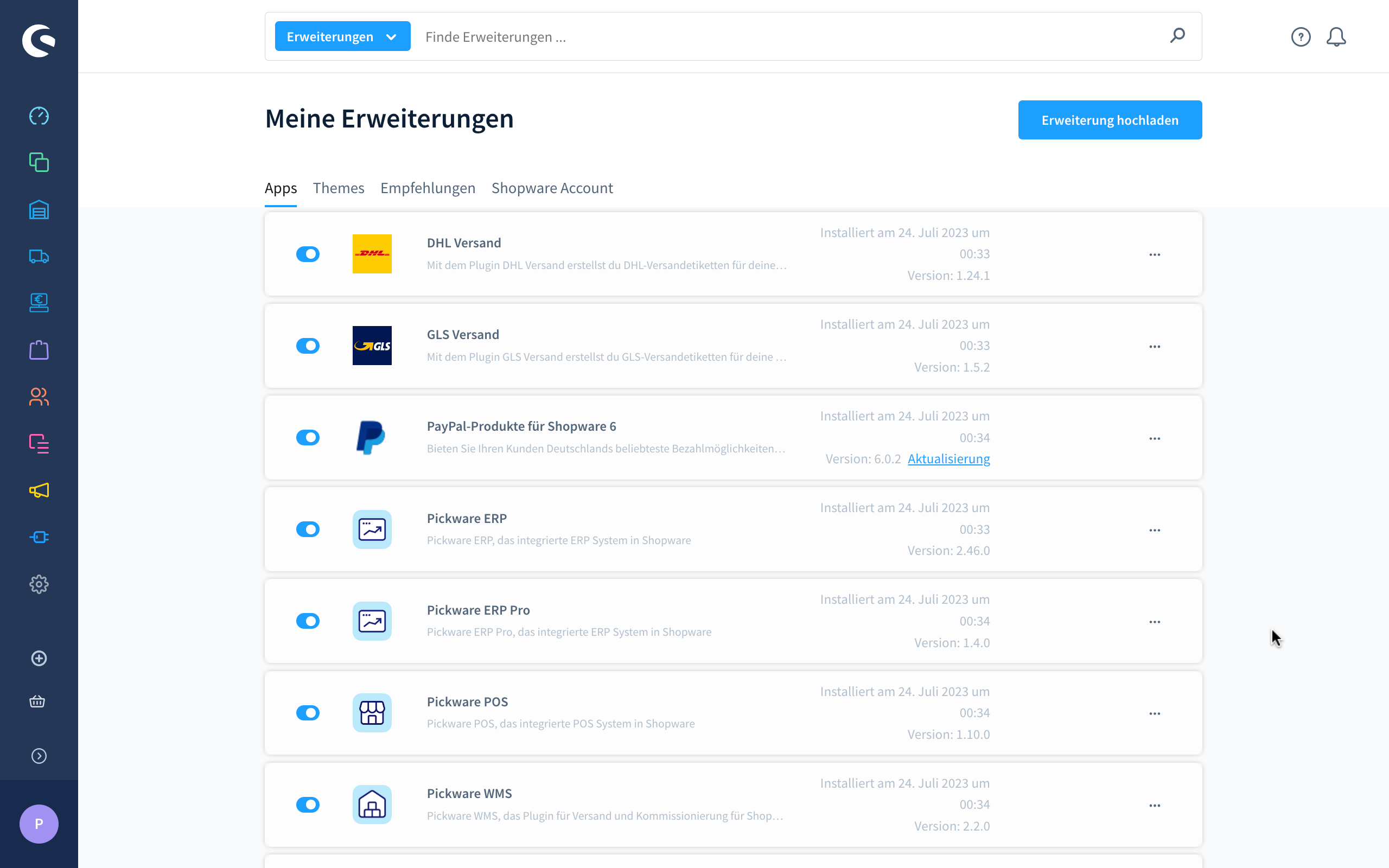This screenshot has height=868, width=1389.
Task: Toggle off the PayPal-Produkte extension
Action: coord(308,438)
